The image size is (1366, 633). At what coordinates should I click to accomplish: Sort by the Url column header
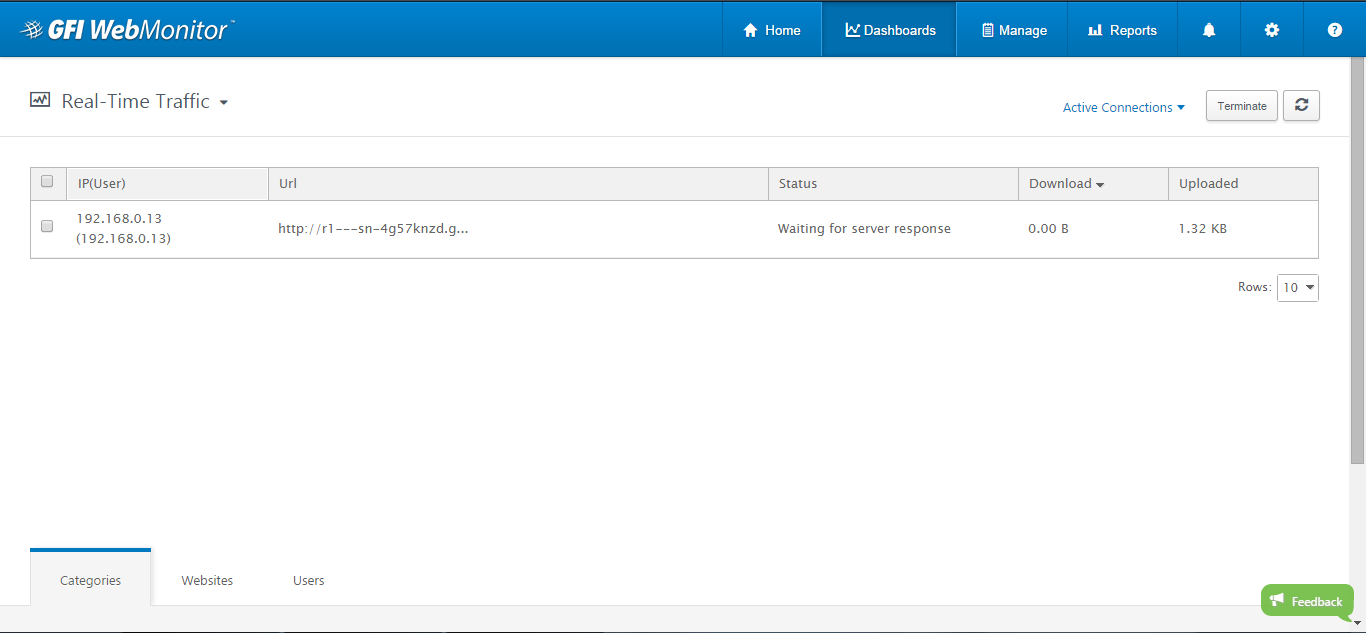tap(518, 184)
